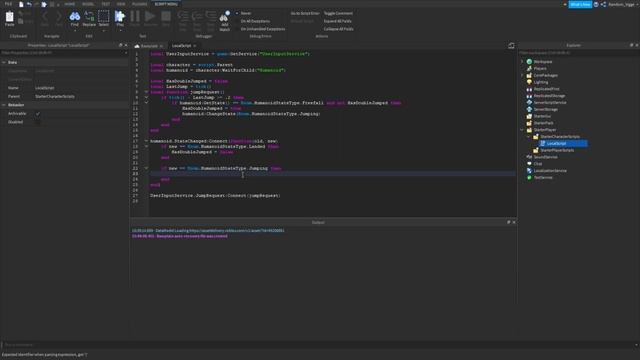640x360 pixels.
Task: Click Expand All Folds
Action: (x=338, y=21)
